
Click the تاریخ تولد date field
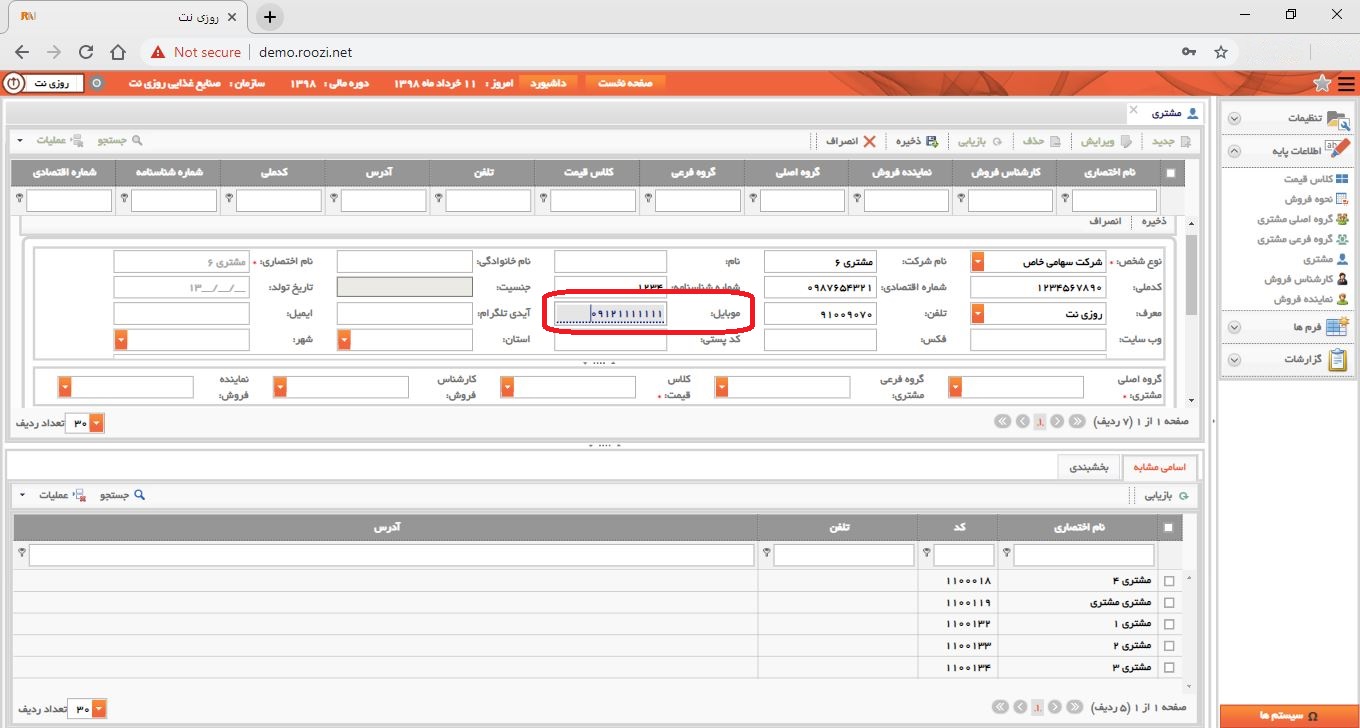click(181, 288)
